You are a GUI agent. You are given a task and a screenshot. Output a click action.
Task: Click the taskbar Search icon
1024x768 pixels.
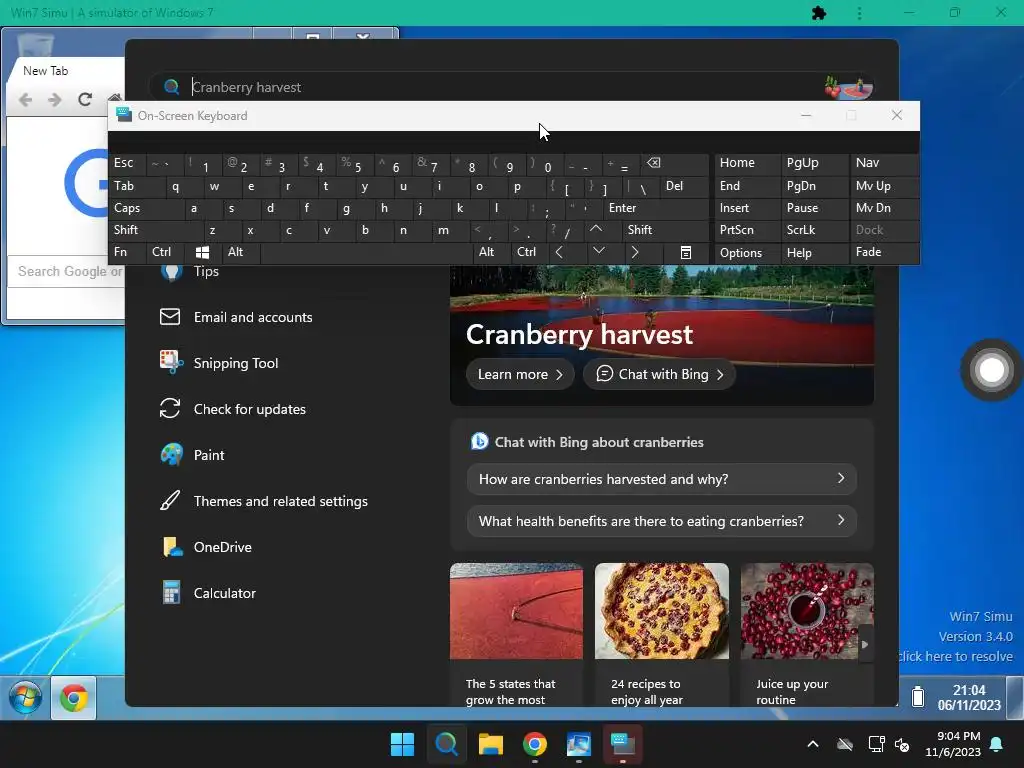(447, 744)
